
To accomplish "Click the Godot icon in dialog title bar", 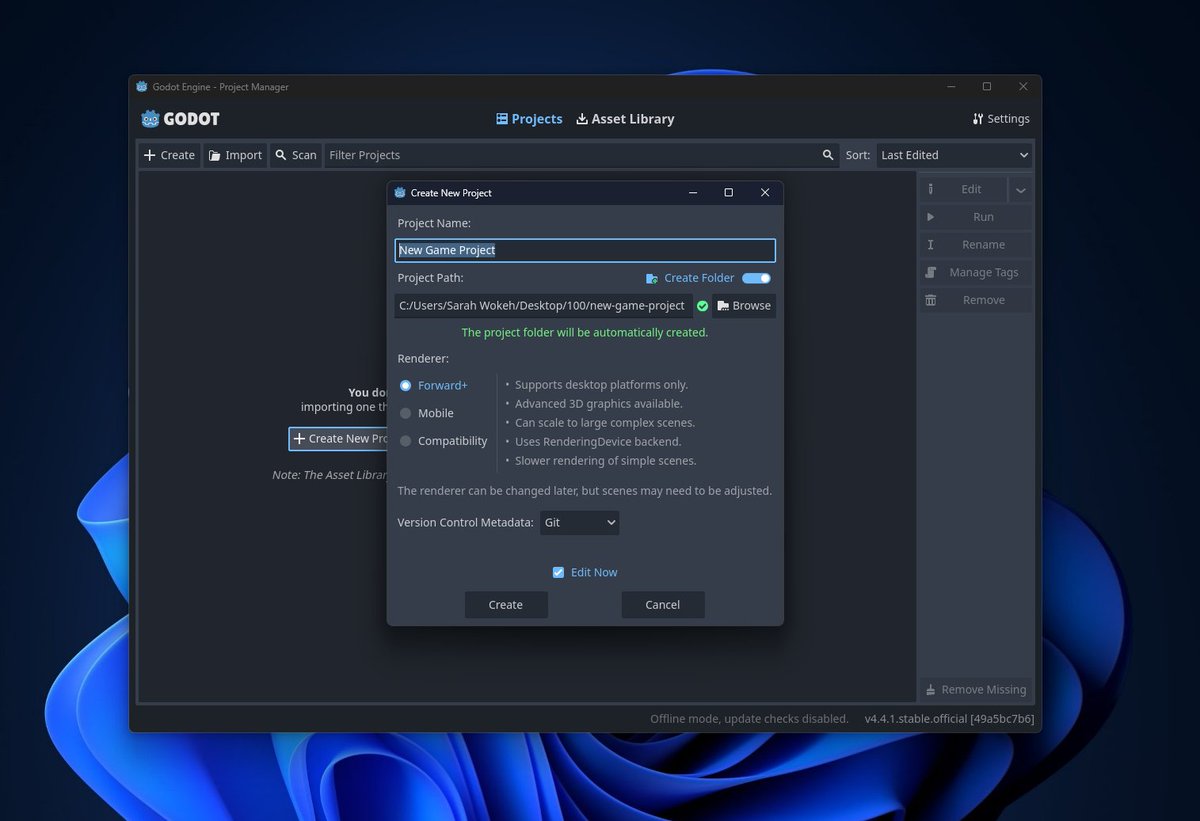I will tap(400, 193).
